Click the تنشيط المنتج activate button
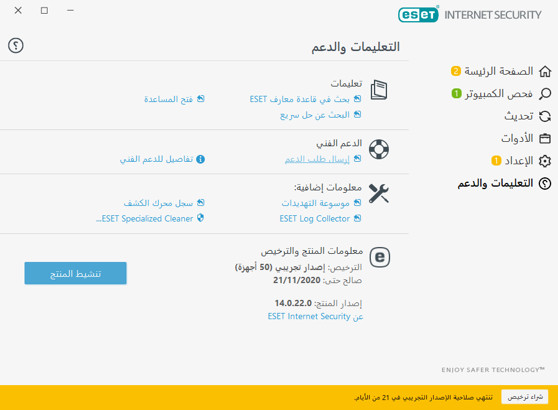 click(75, 273)
